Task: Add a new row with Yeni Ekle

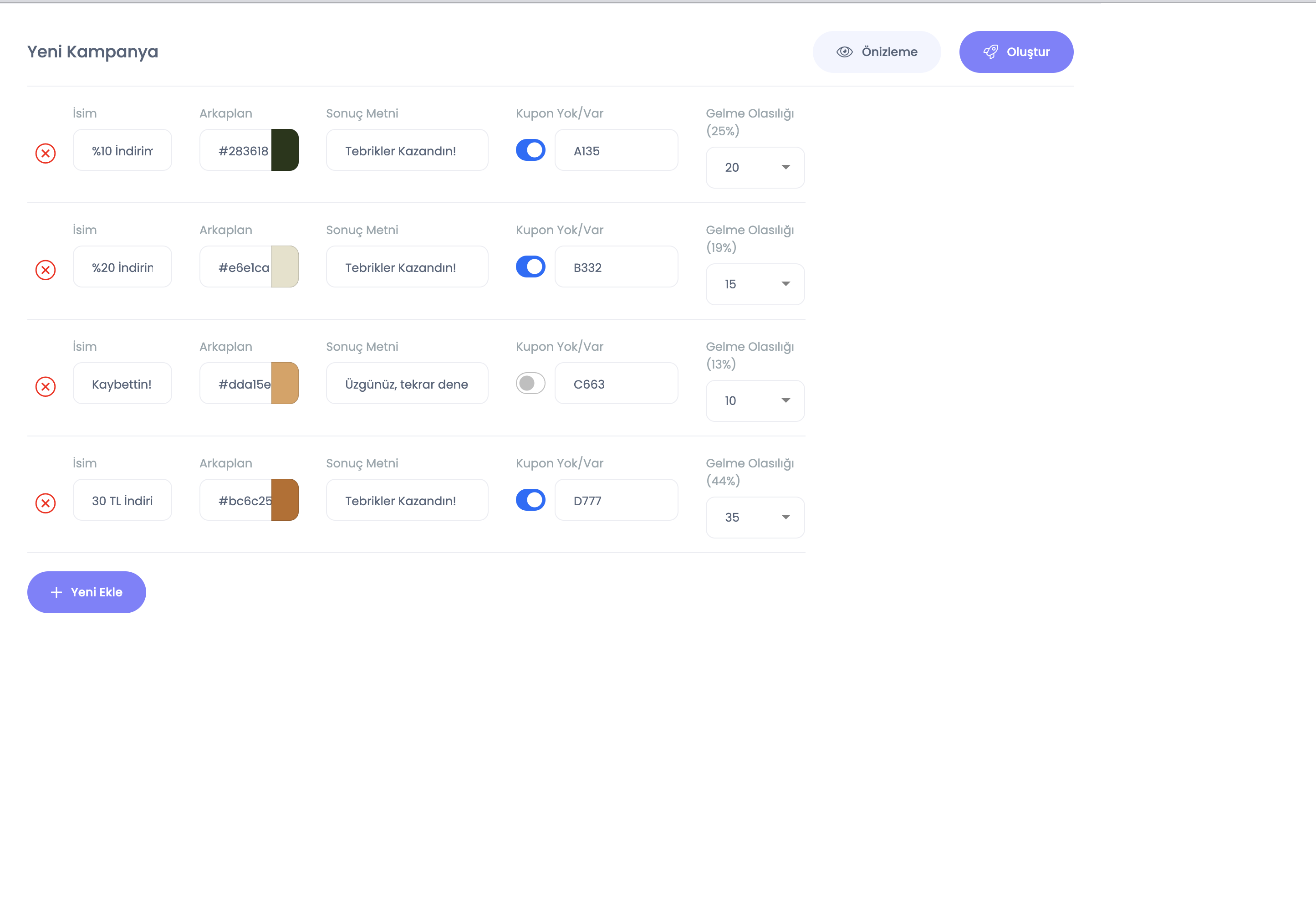Action: pos(87,592)
